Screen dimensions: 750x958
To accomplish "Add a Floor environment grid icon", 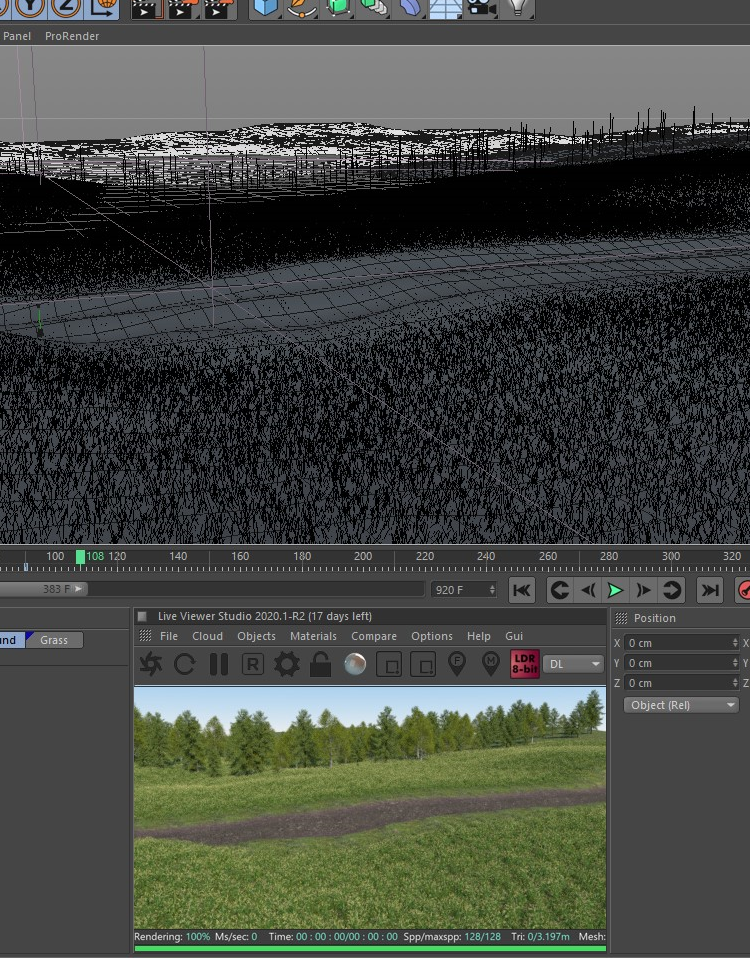I will [x=445, y=8].
